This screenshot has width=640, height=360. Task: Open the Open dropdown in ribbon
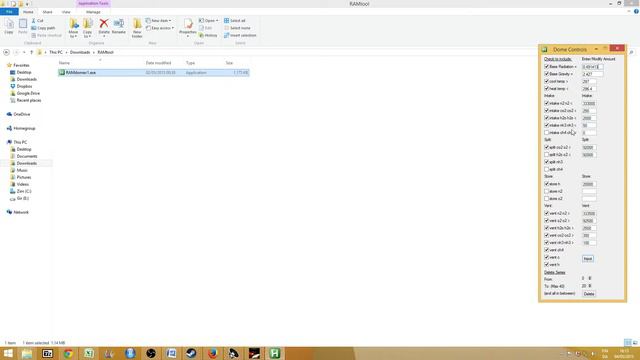click(x=209, y=20)
